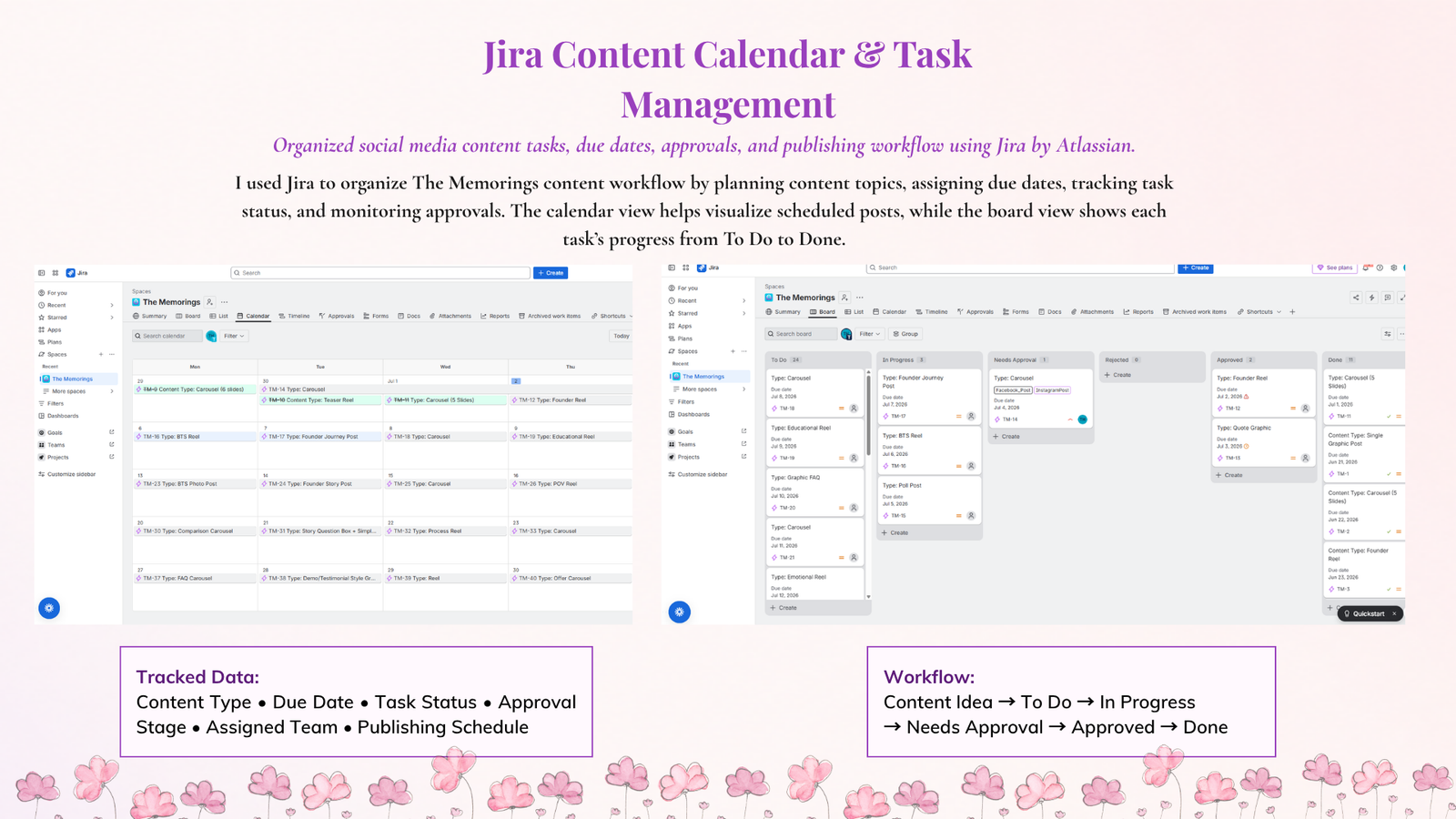Open calendar event TM-32 Type: Process Reel
The width and height of the screenshot is (1456, 819).
point(445,531)
